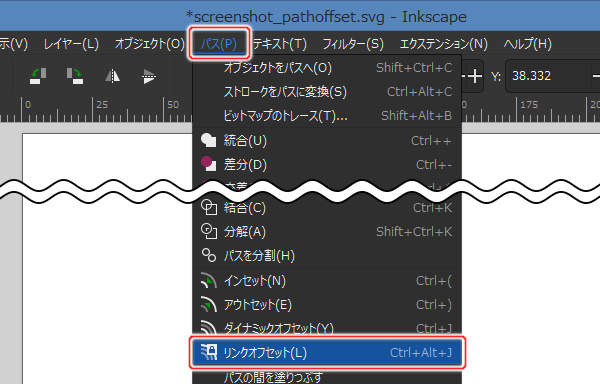Screen dimensions: 600x384
Task: Click the break apart icon beside 分解(A)
Action: pos(209,231)
